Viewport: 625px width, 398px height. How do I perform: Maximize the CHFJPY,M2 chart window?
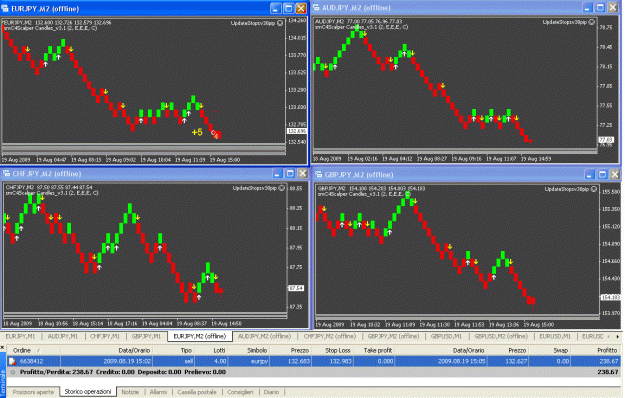click(x=290, y=174)
